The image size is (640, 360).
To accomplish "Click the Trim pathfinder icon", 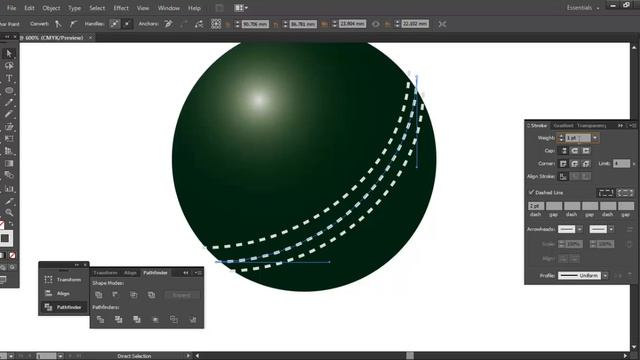I will point(118,319).
